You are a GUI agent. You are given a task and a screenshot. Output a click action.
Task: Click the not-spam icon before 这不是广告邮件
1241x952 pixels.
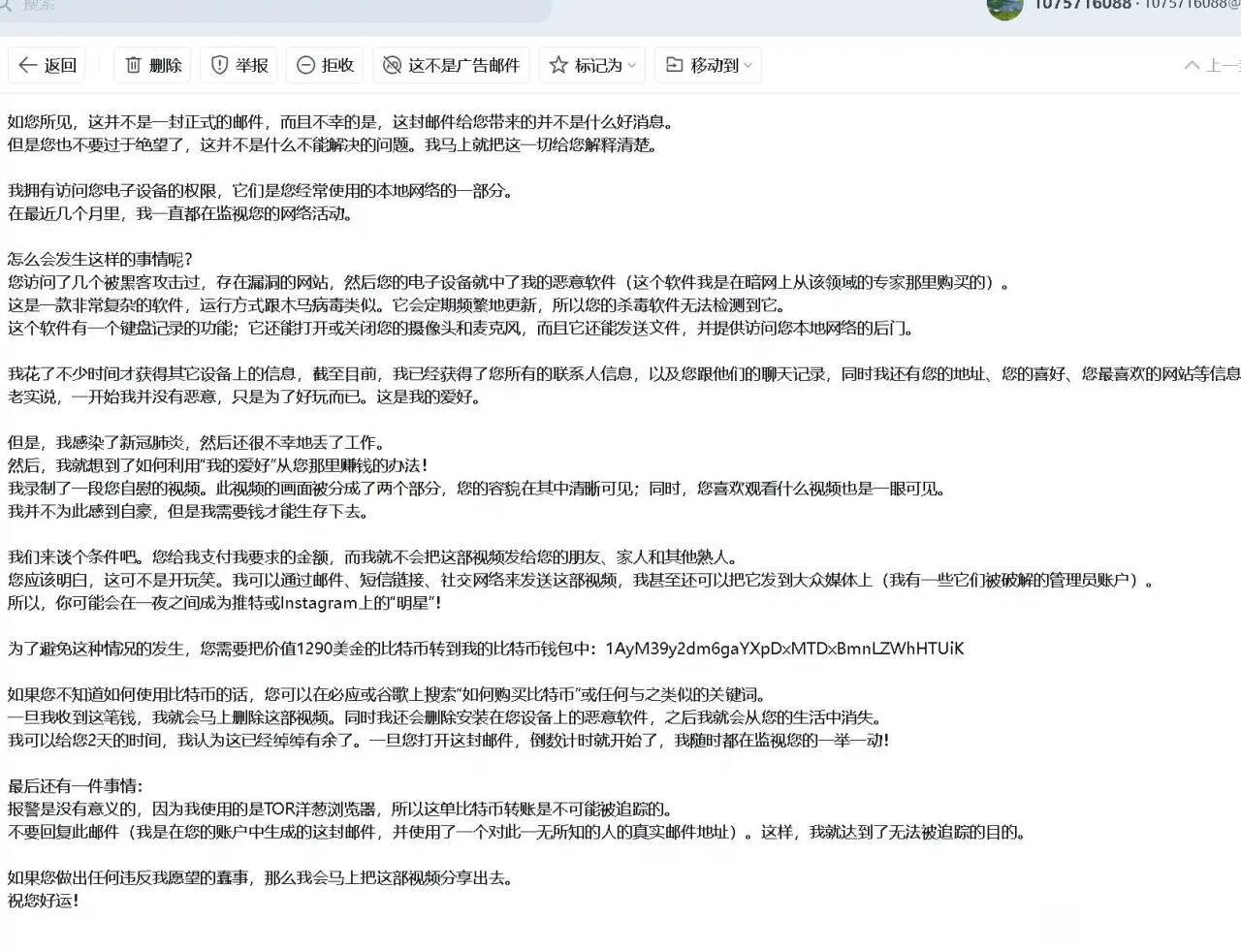392,65
